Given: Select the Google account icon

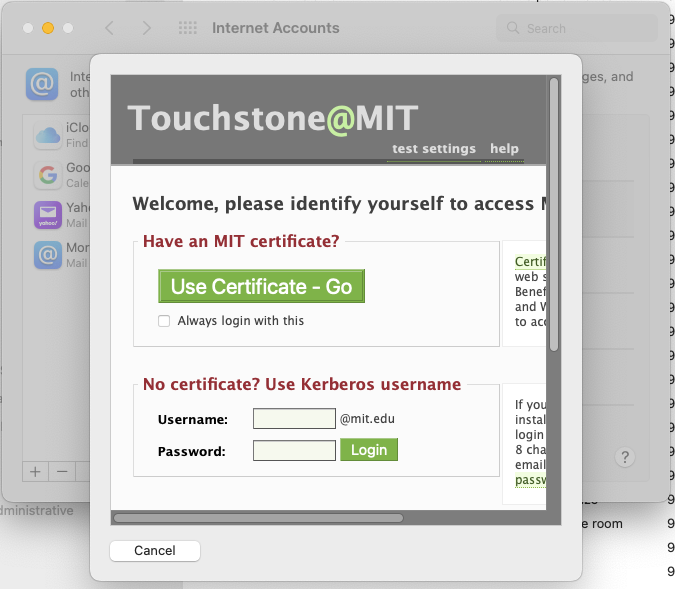Looking at the screenshot, I should tap(48, 175).
